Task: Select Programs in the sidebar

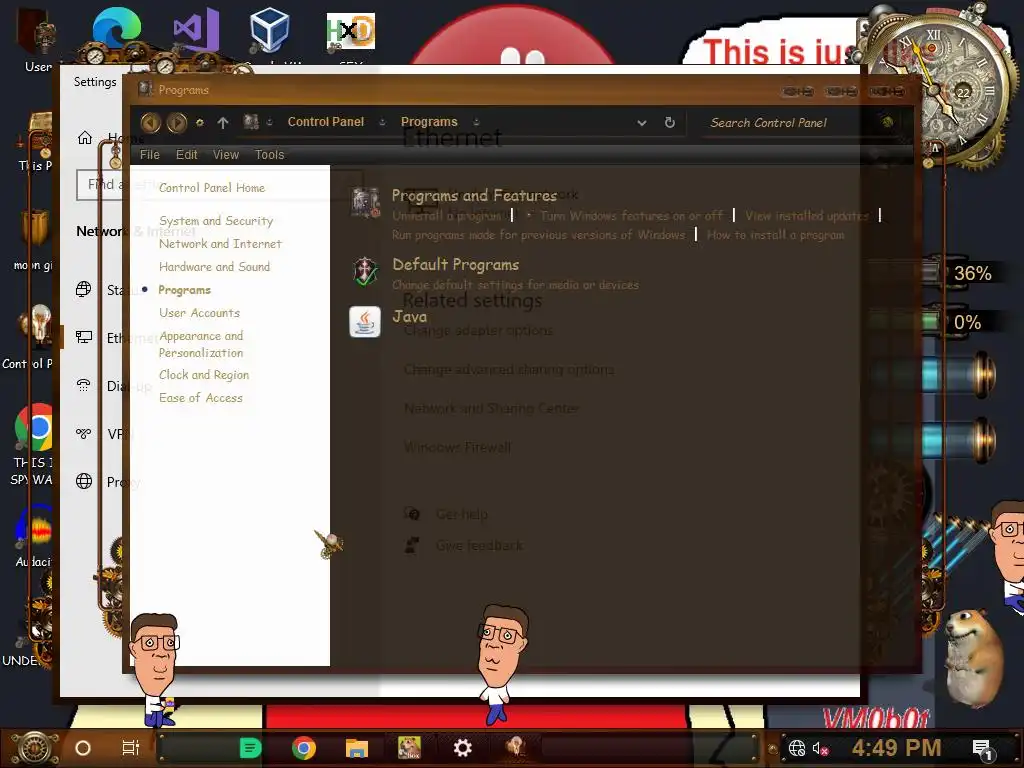Action: click(184, 290)
